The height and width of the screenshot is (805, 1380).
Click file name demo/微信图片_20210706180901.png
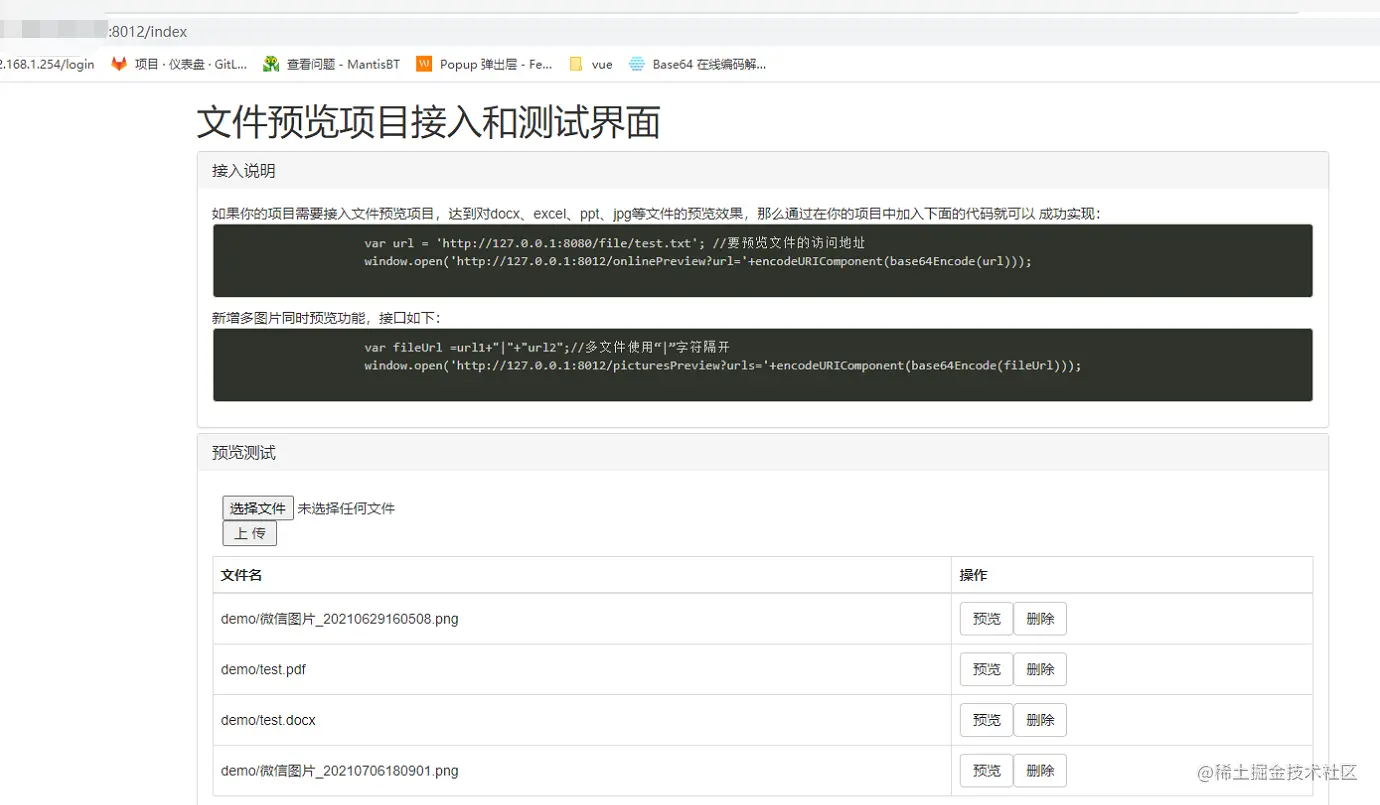click(x=340, y=771)
